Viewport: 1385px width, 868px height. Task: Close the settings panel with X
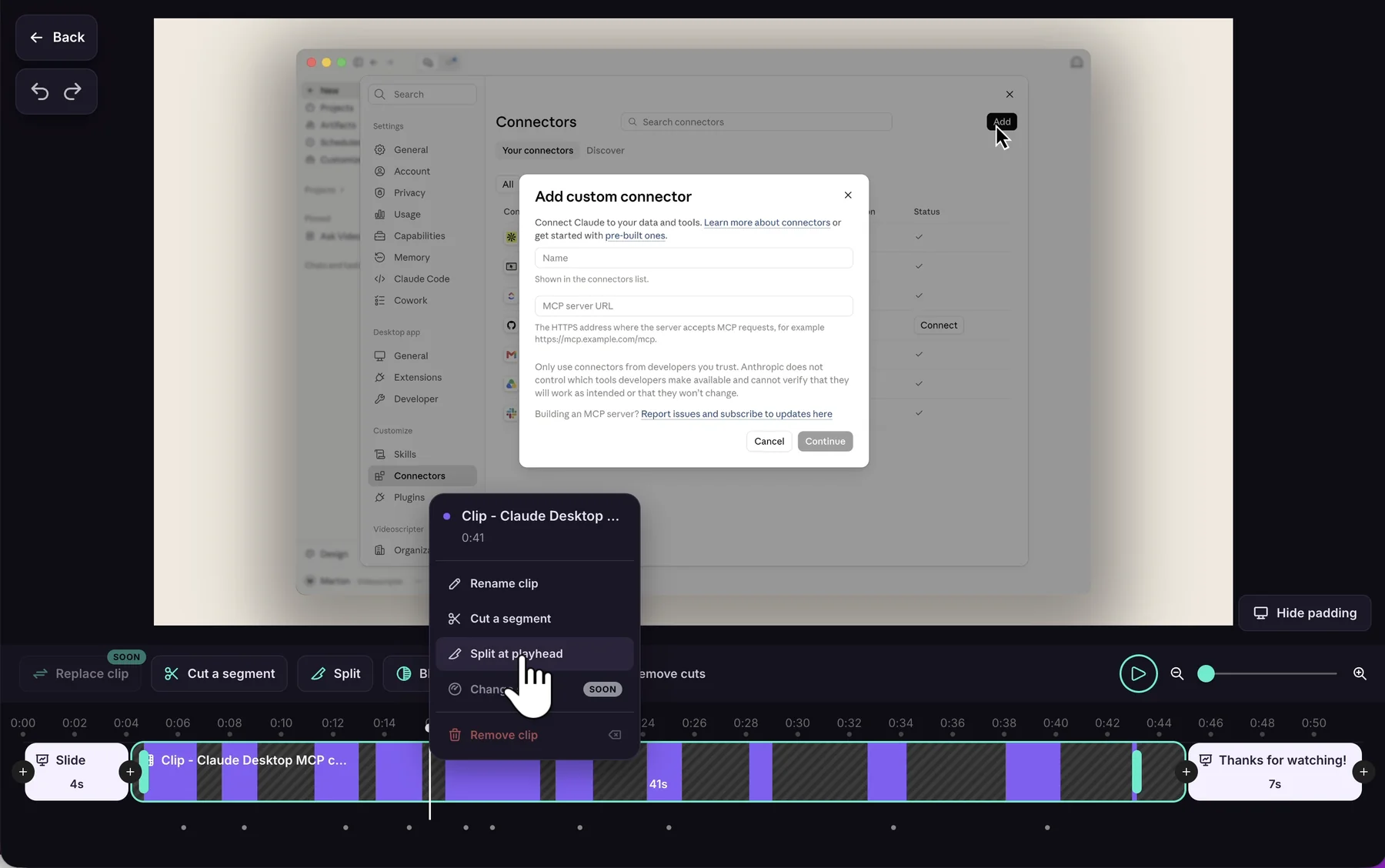[x=1010, y=94]
